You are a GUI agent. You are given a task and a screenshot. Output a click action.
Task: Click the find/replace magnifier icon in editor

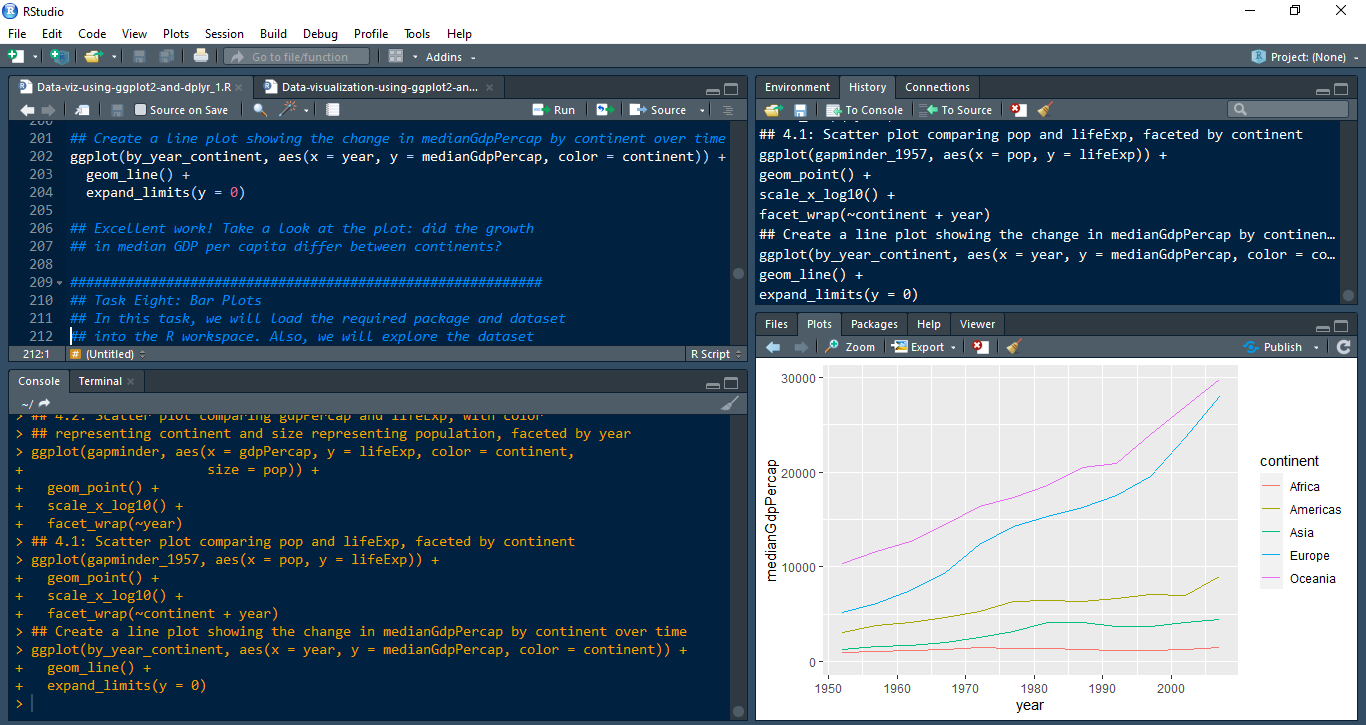tap(260, 110)
